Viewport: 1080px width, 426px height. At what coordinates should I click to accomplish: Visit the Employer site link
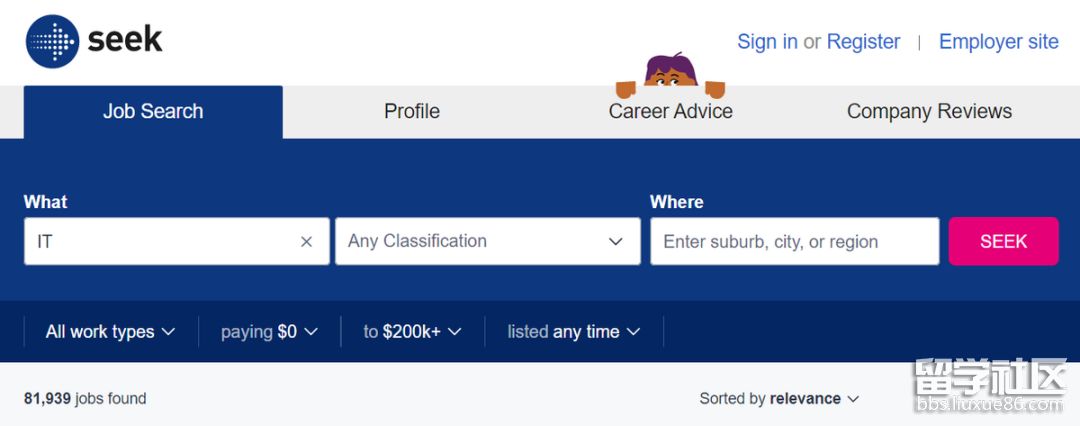click(998, 42)
